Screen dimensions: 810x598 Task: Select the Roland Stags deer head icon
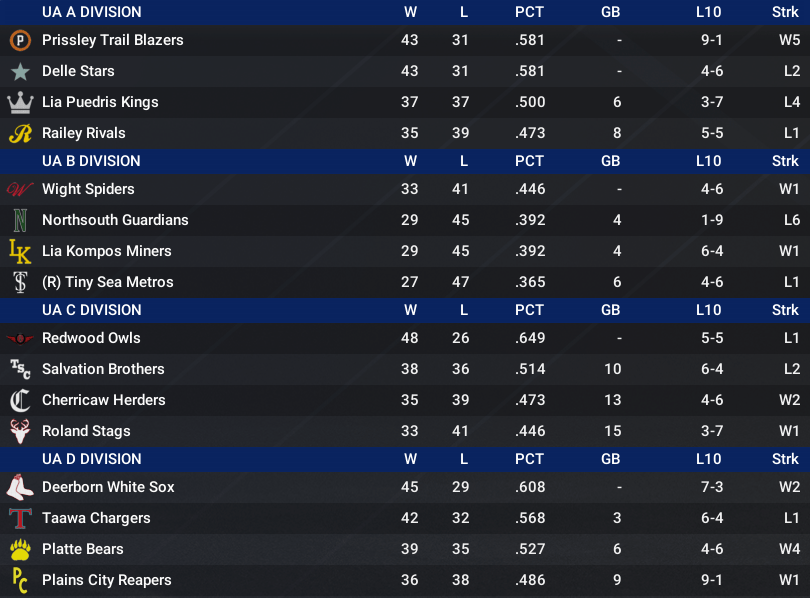click(20, 431)
